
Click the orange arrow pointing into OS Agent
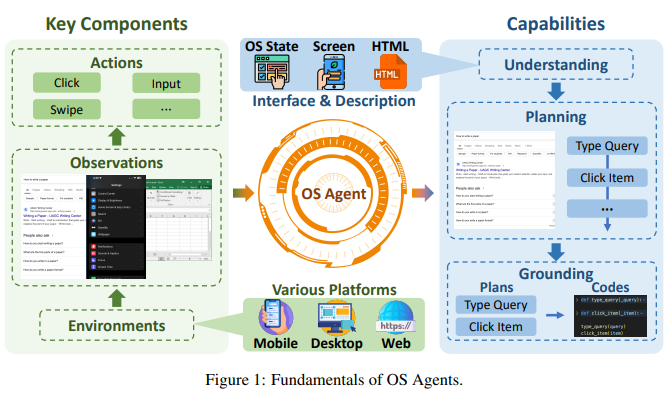click(243, 193)
